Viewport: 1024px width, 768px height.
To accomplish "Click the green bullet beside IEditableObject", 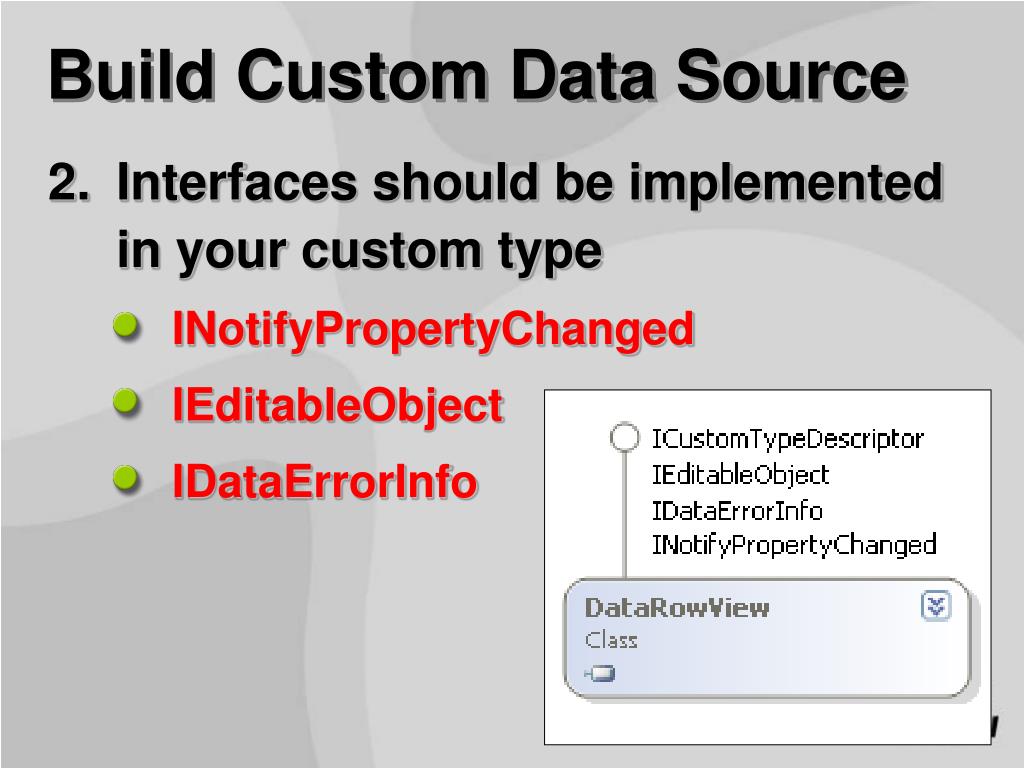I will tap(127, 403).
